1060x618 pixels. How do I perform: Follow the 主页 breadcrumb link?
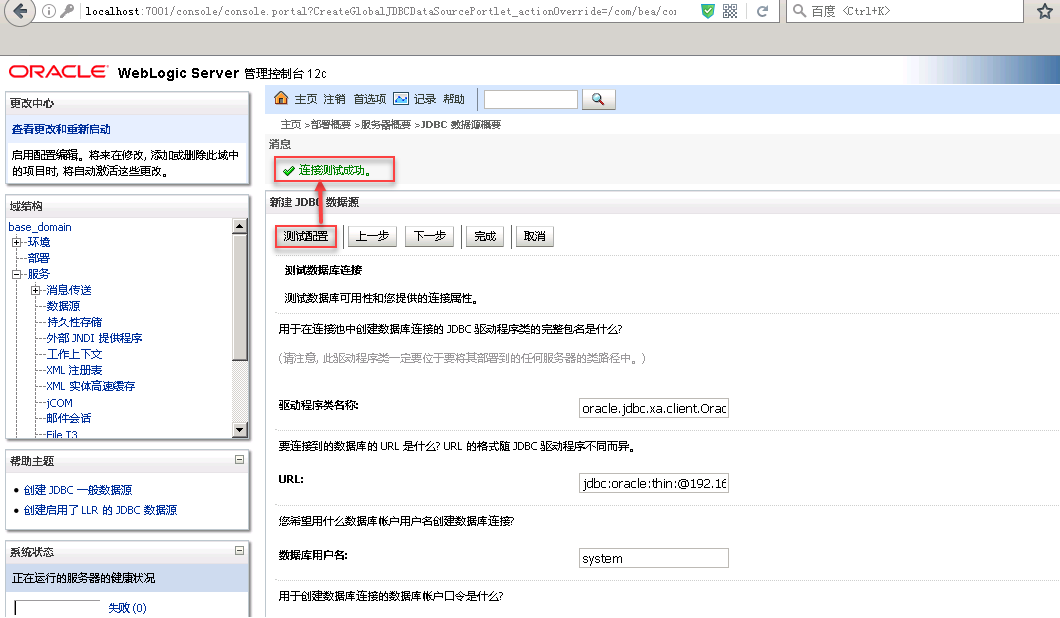(291, 124)
